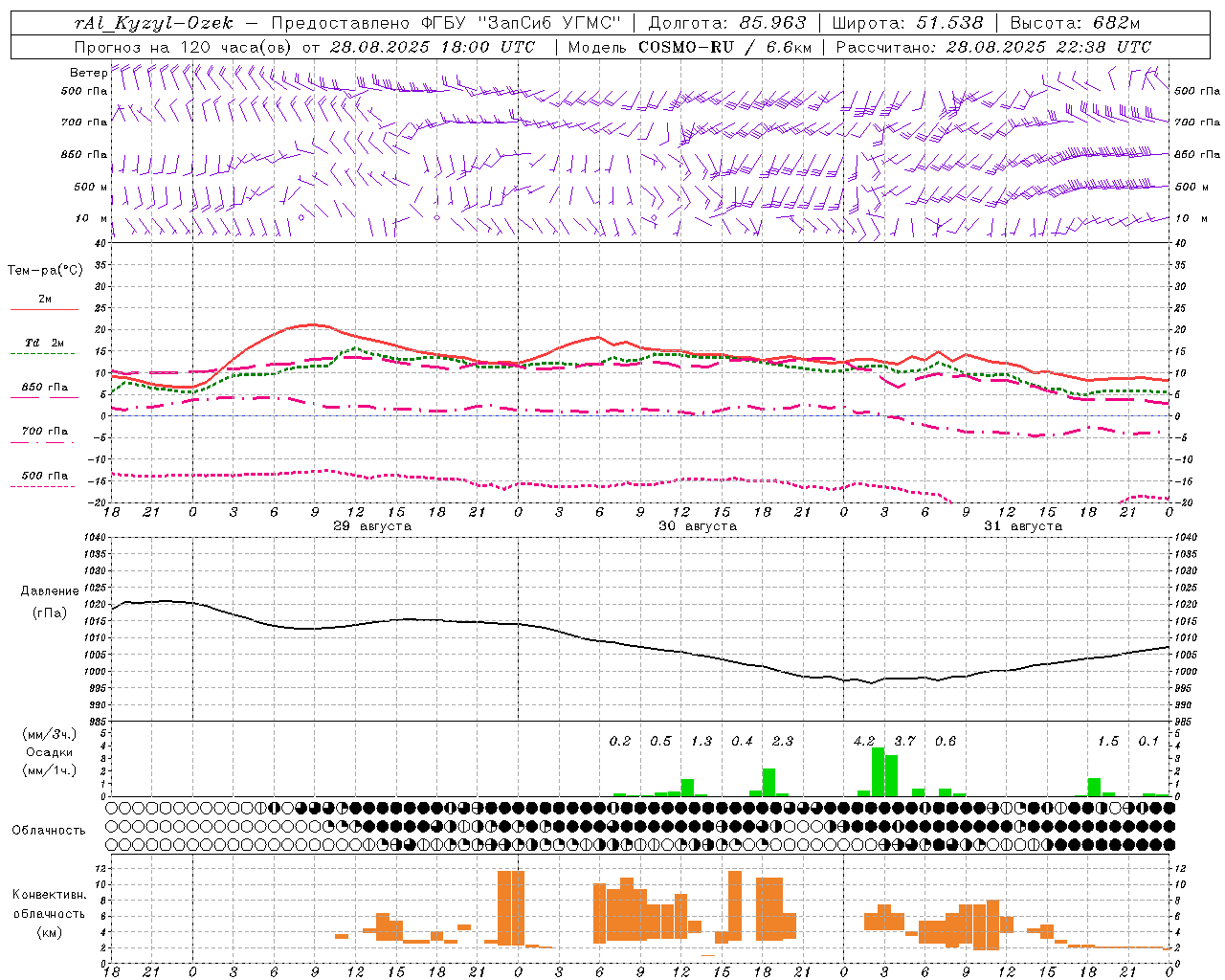Click the green precipitation bar under 1.5

pos(1095,788)
